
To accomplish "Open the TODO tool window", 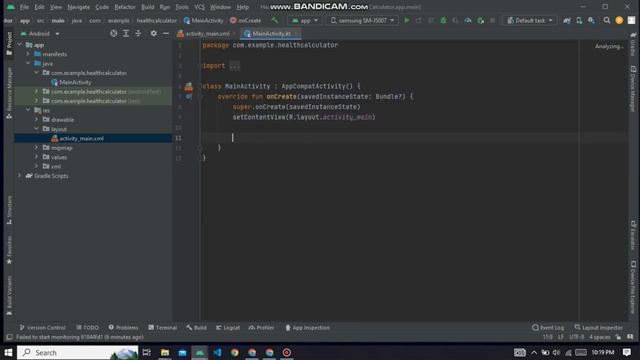I will [87, 328].
